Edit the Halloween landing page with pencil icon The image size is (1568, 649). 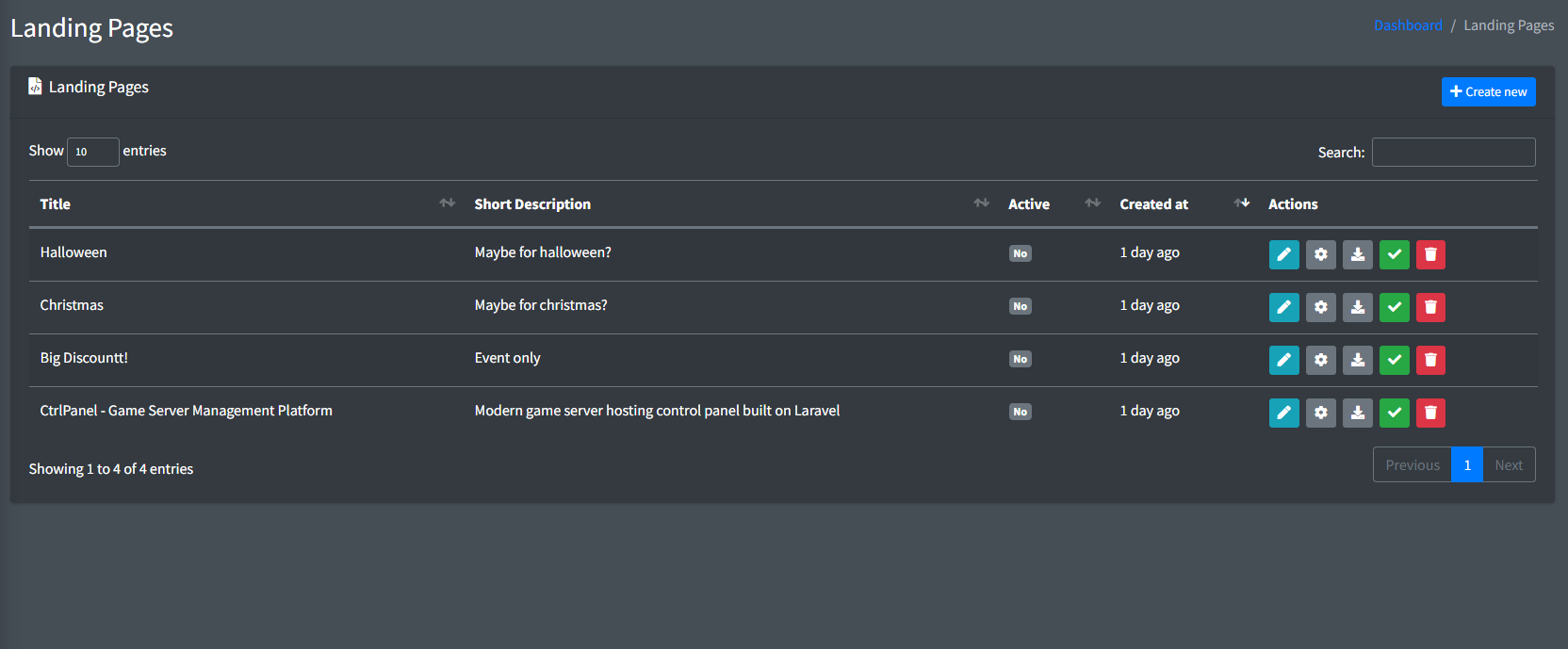[x=1283, y=254]
